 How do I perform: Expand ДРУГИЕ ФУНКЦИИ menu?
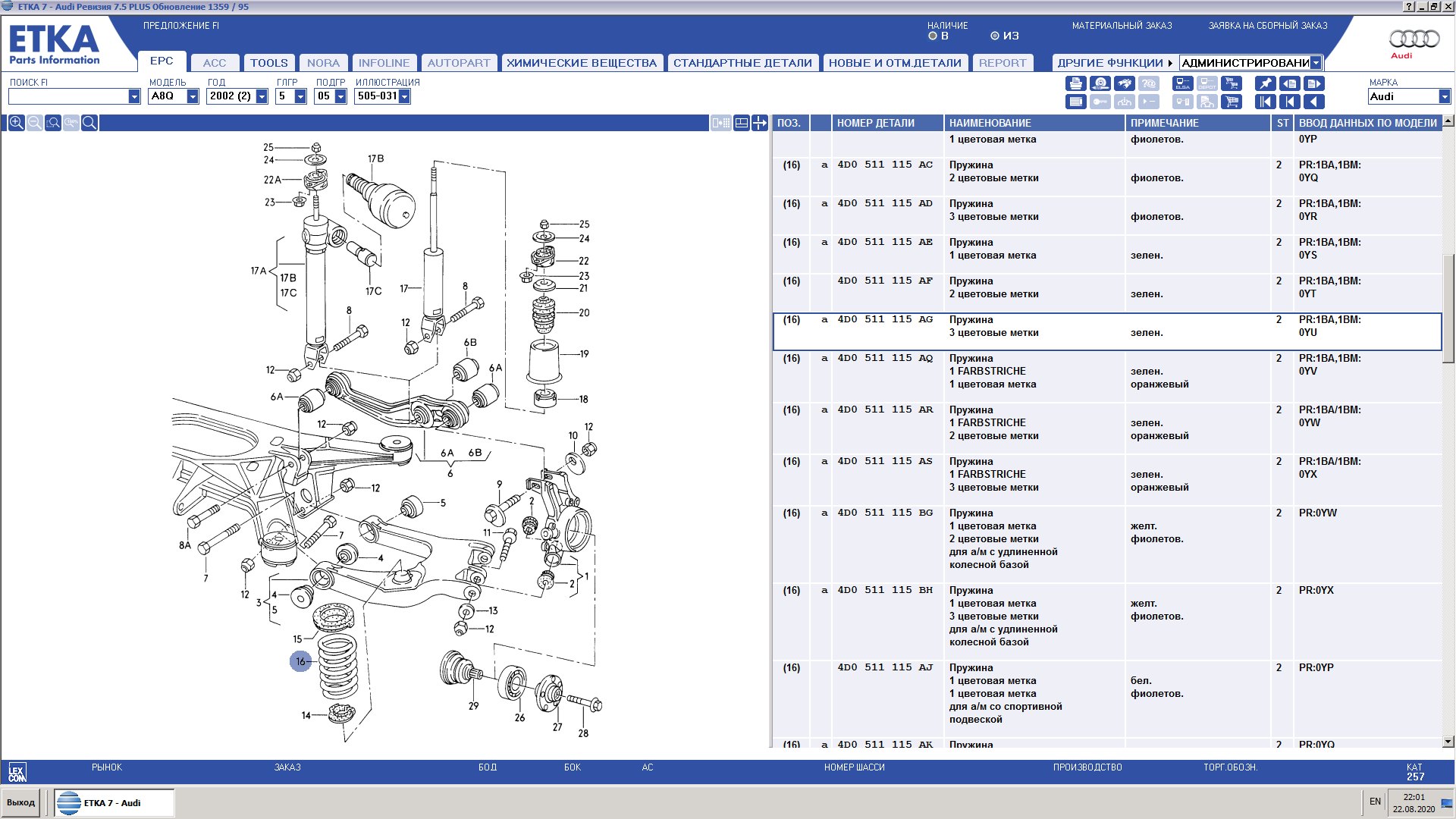pos(1115,63)
